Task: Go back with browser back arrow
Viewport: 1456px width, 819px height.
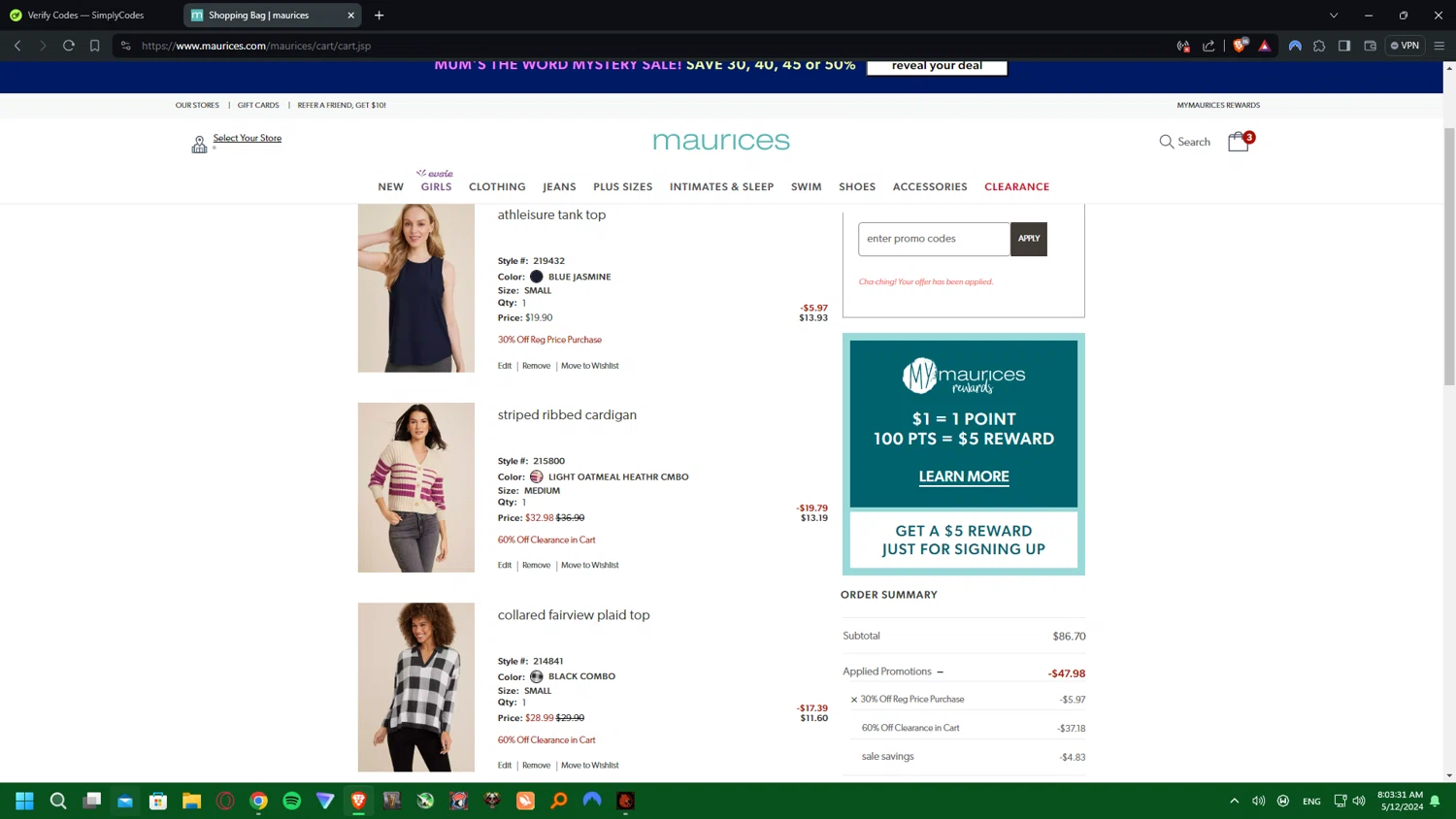Action: (17, 46)
